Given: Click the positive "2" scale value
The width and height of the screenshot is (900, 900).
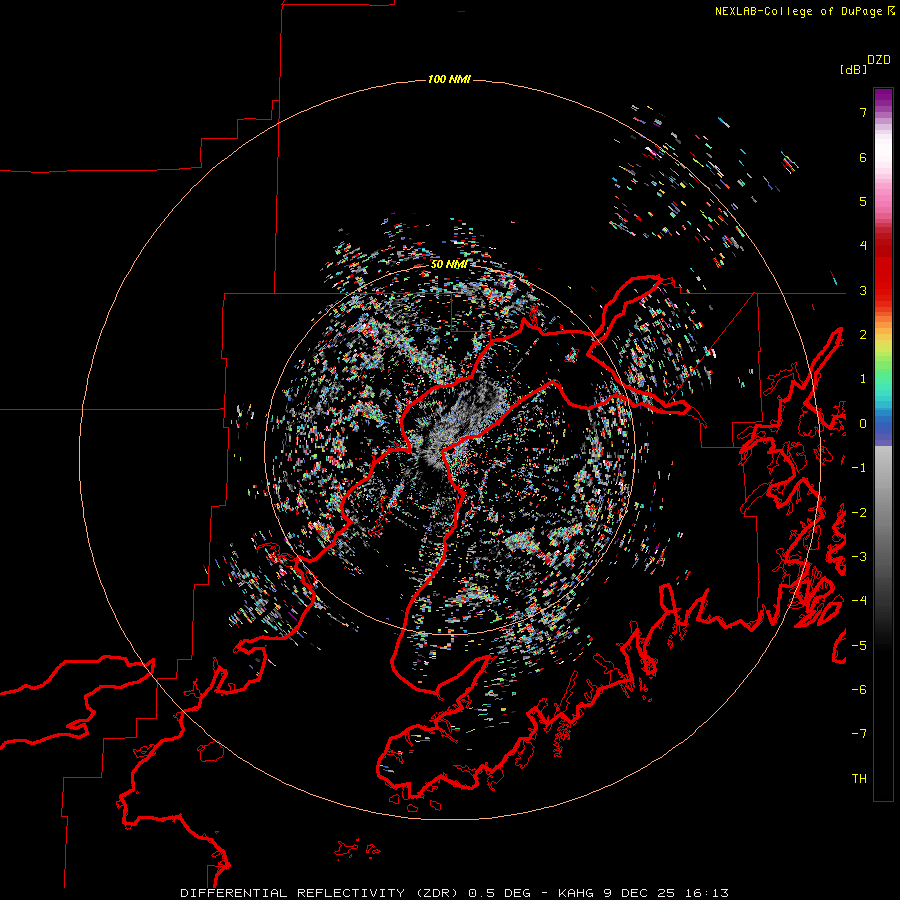Looking at the screenshot, I should point(863,335).
